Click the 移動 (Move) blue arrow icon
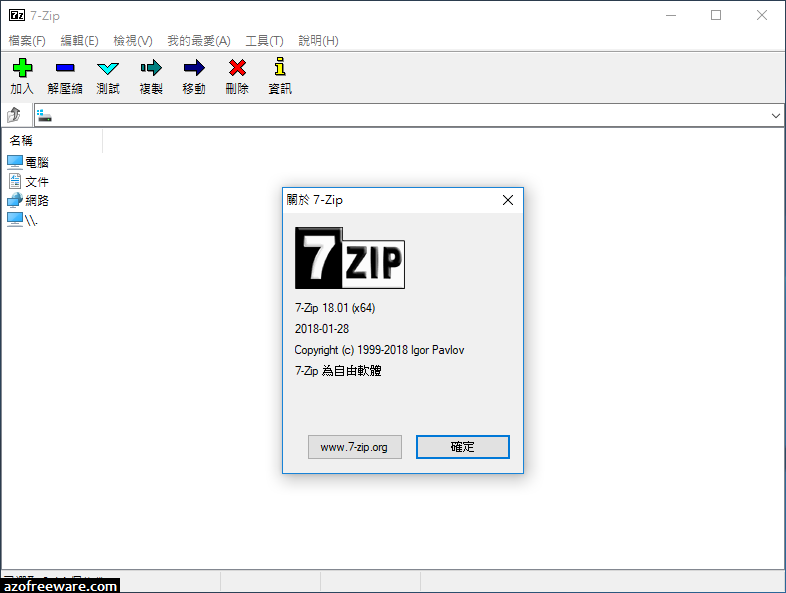The image size is (786, 593). (194, 68)
